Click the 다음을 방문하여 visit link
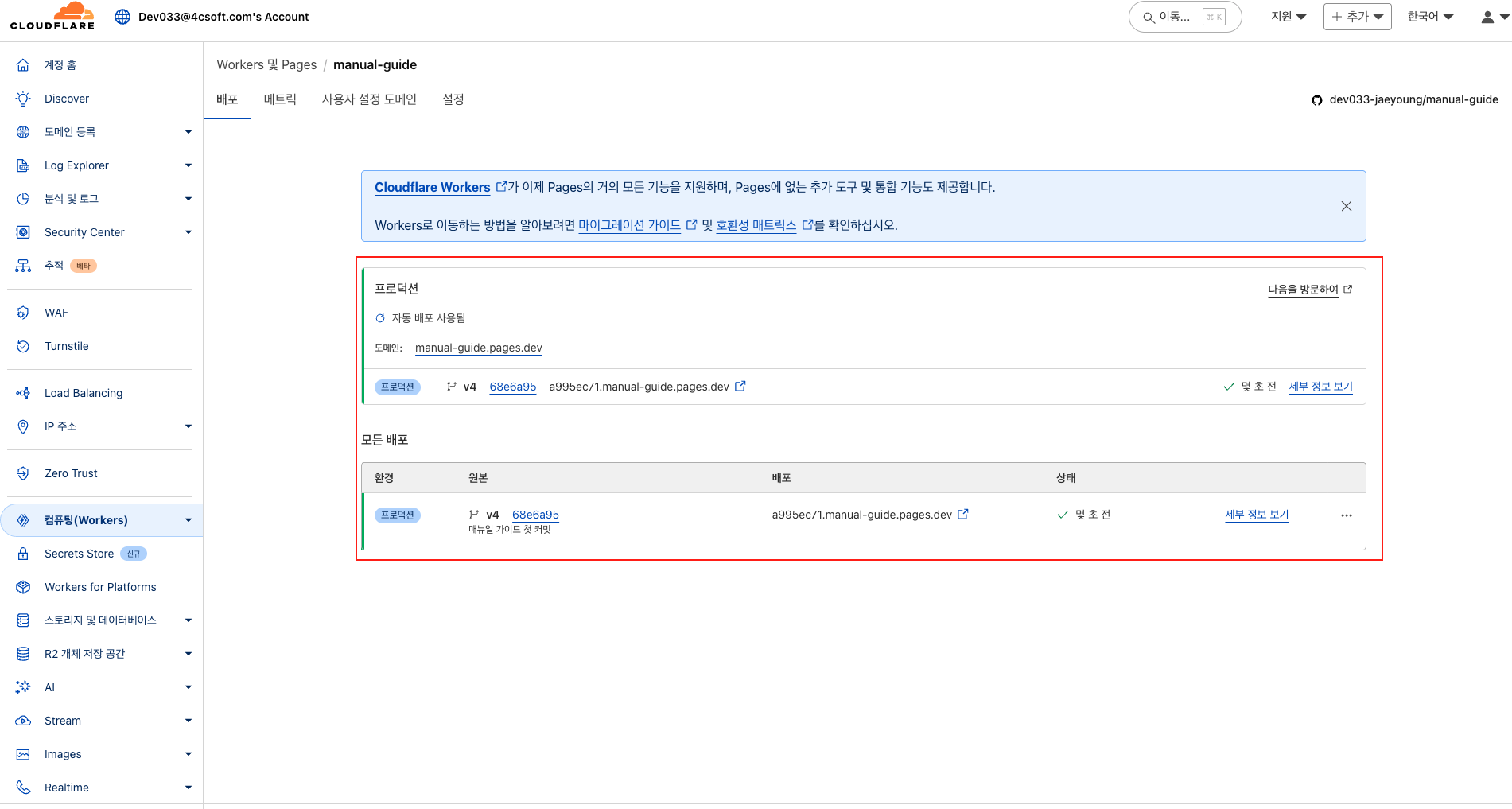1512x809 pixels. (1309, 290)
